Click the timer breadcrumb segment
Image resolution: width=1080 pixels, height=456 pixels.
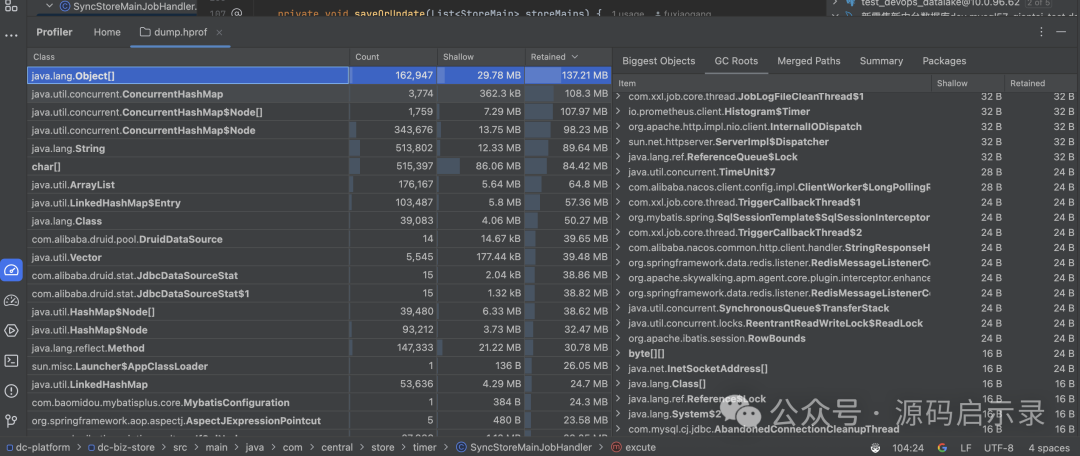click(426, 448)
